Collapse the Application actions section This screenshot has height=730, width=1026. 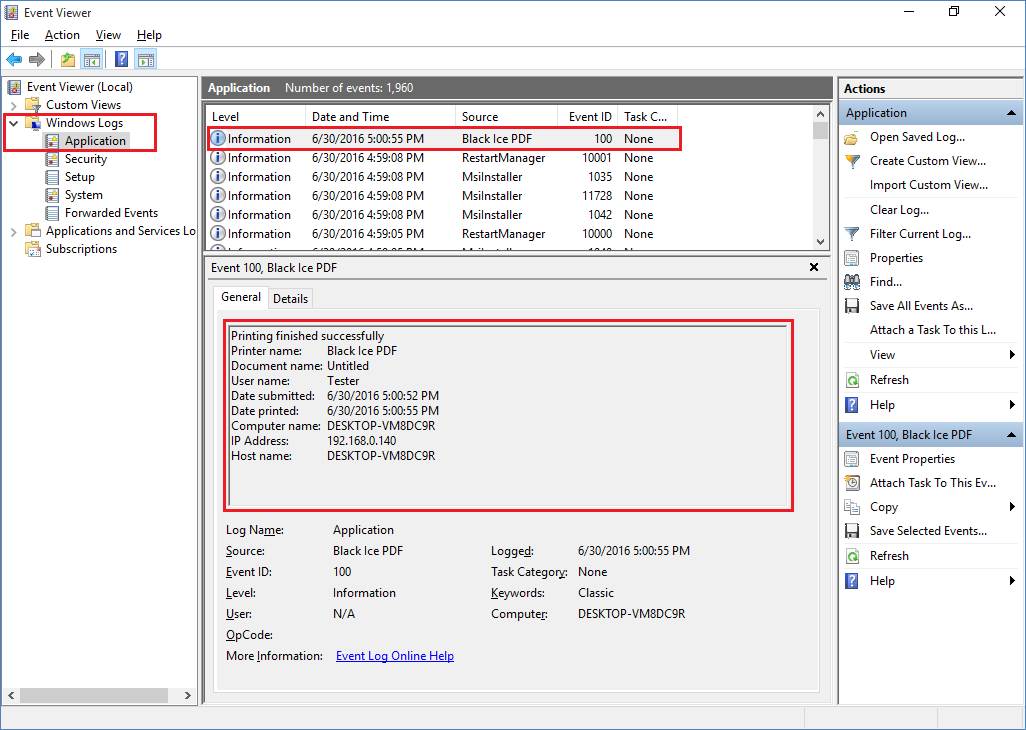tap(1011, 113)
